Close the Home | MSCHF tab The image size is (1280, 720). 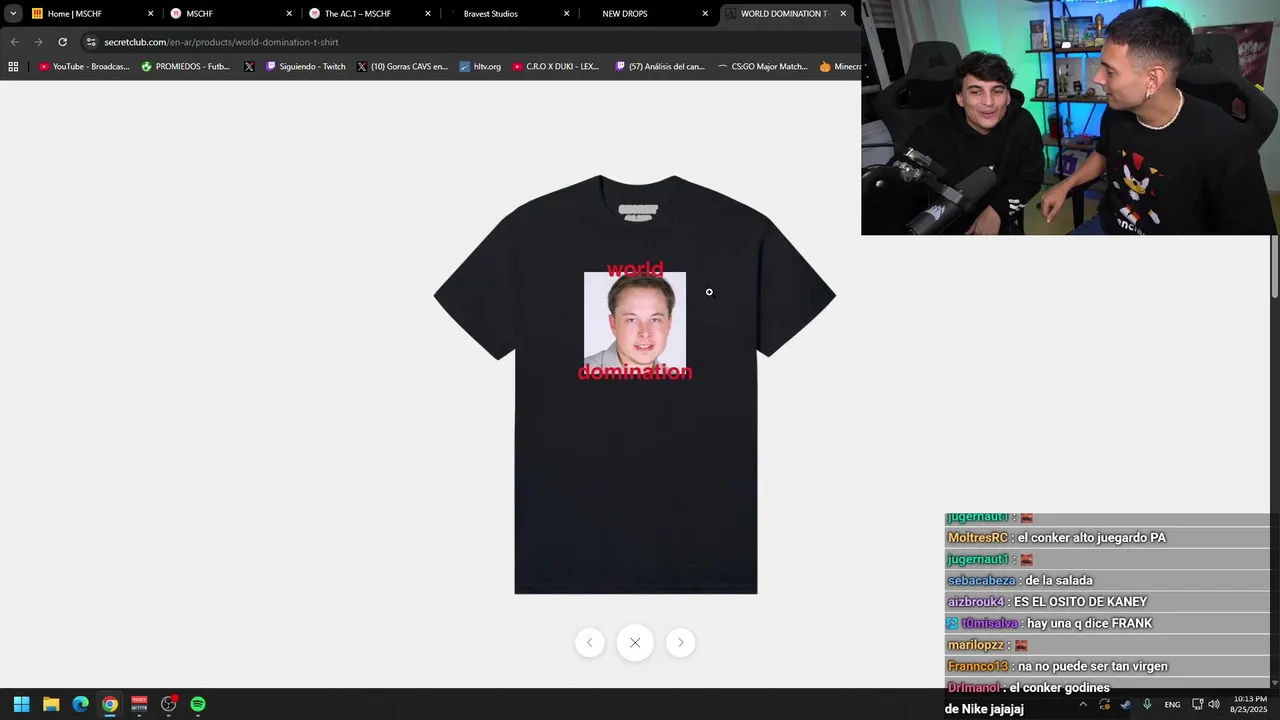pos(151,14)
